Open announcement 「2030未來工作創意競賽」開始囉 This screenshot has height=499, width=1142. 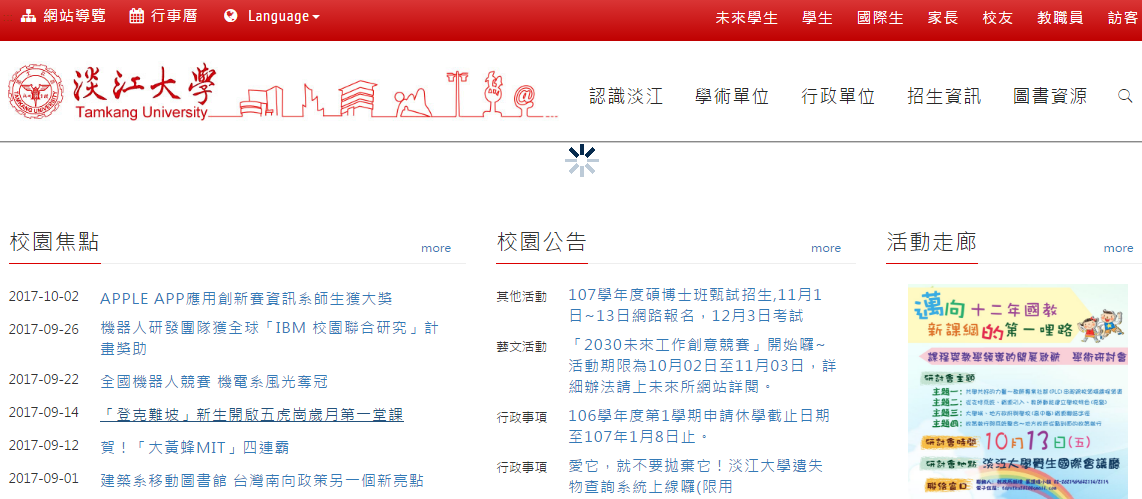702,364
